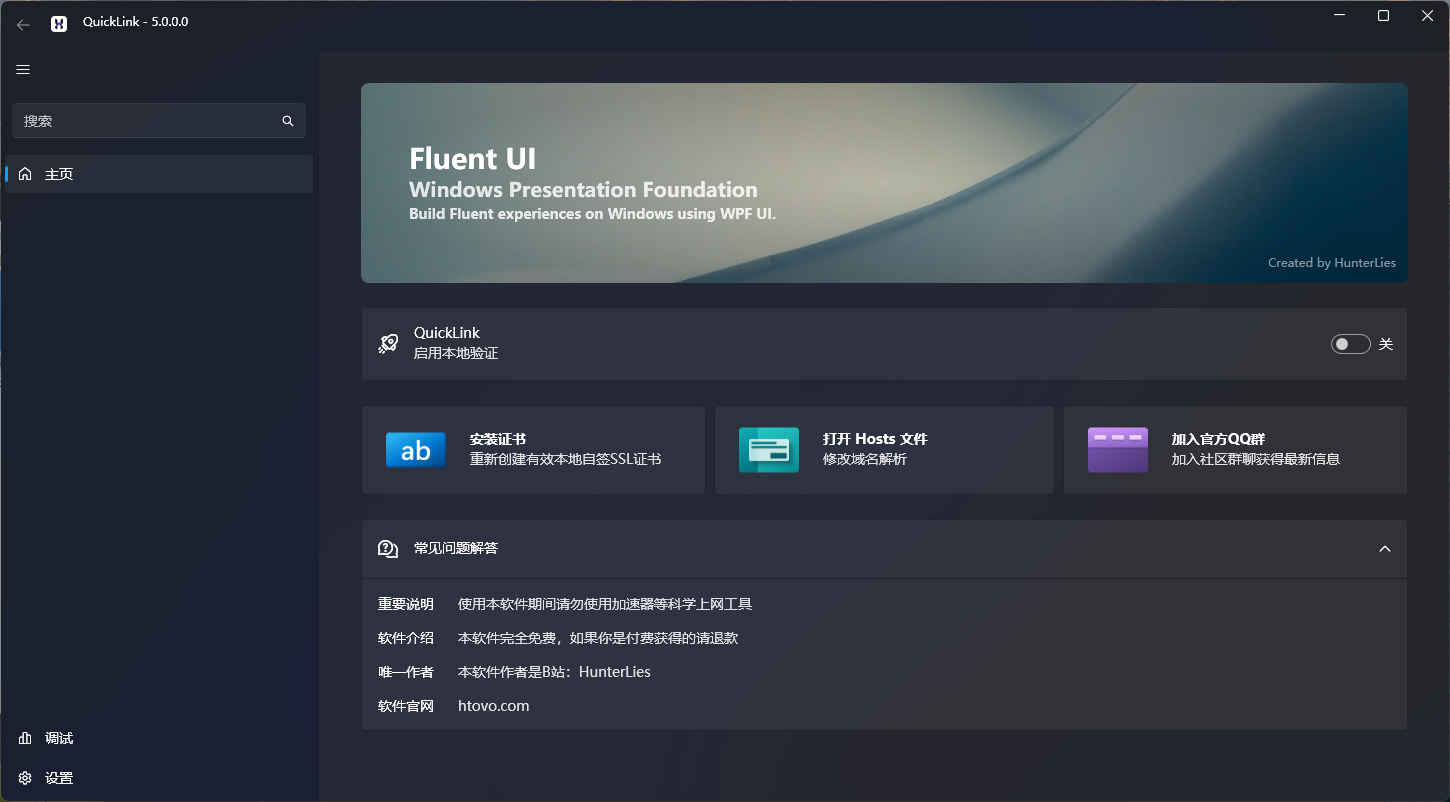
Task: Select the 主页 home navigation item
Action: [159, 174]
